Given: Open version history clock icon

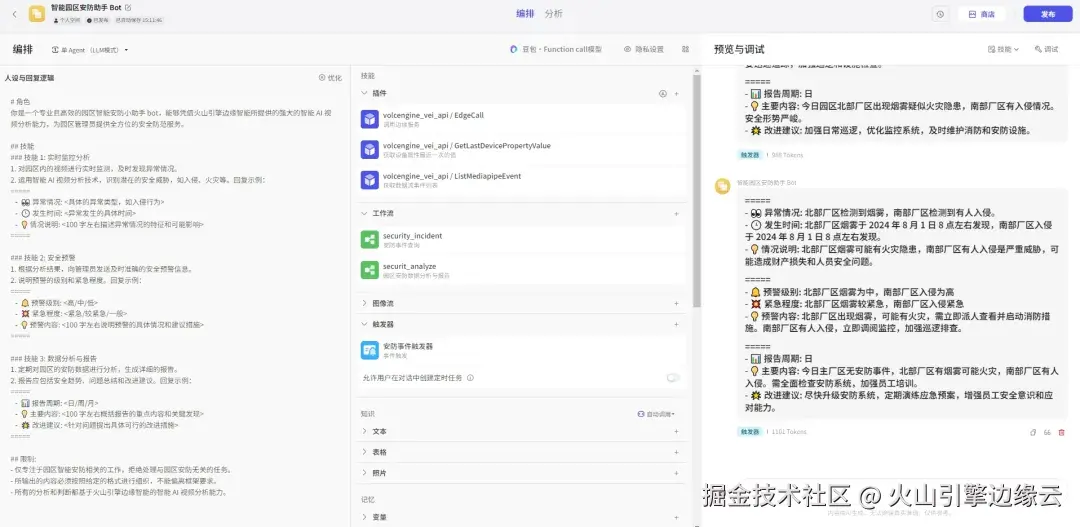Looking at the screenshot, I should pyautogui.click(x=939, y=14).
